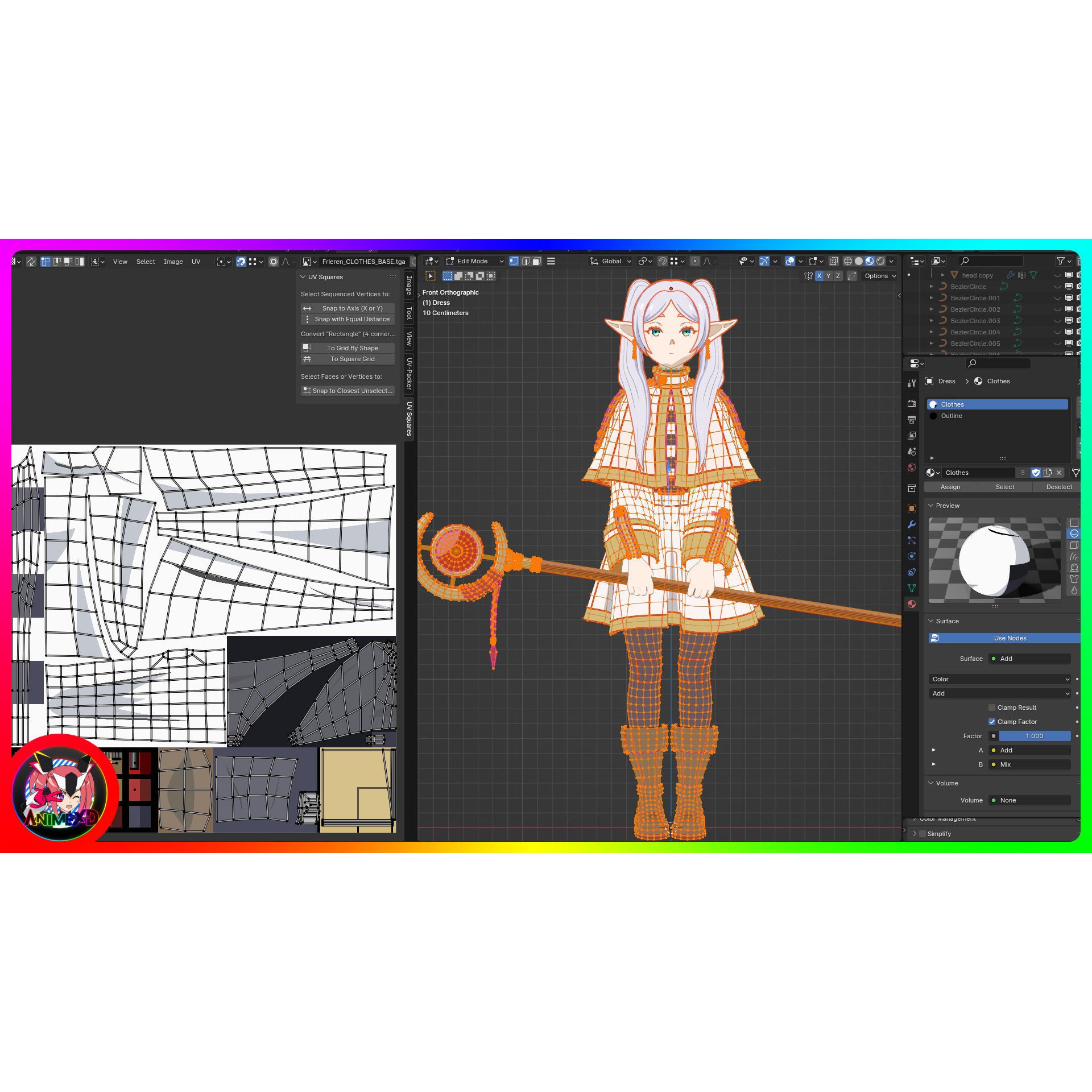Adjust the Factor slider value 1.000

(1035, 736)
